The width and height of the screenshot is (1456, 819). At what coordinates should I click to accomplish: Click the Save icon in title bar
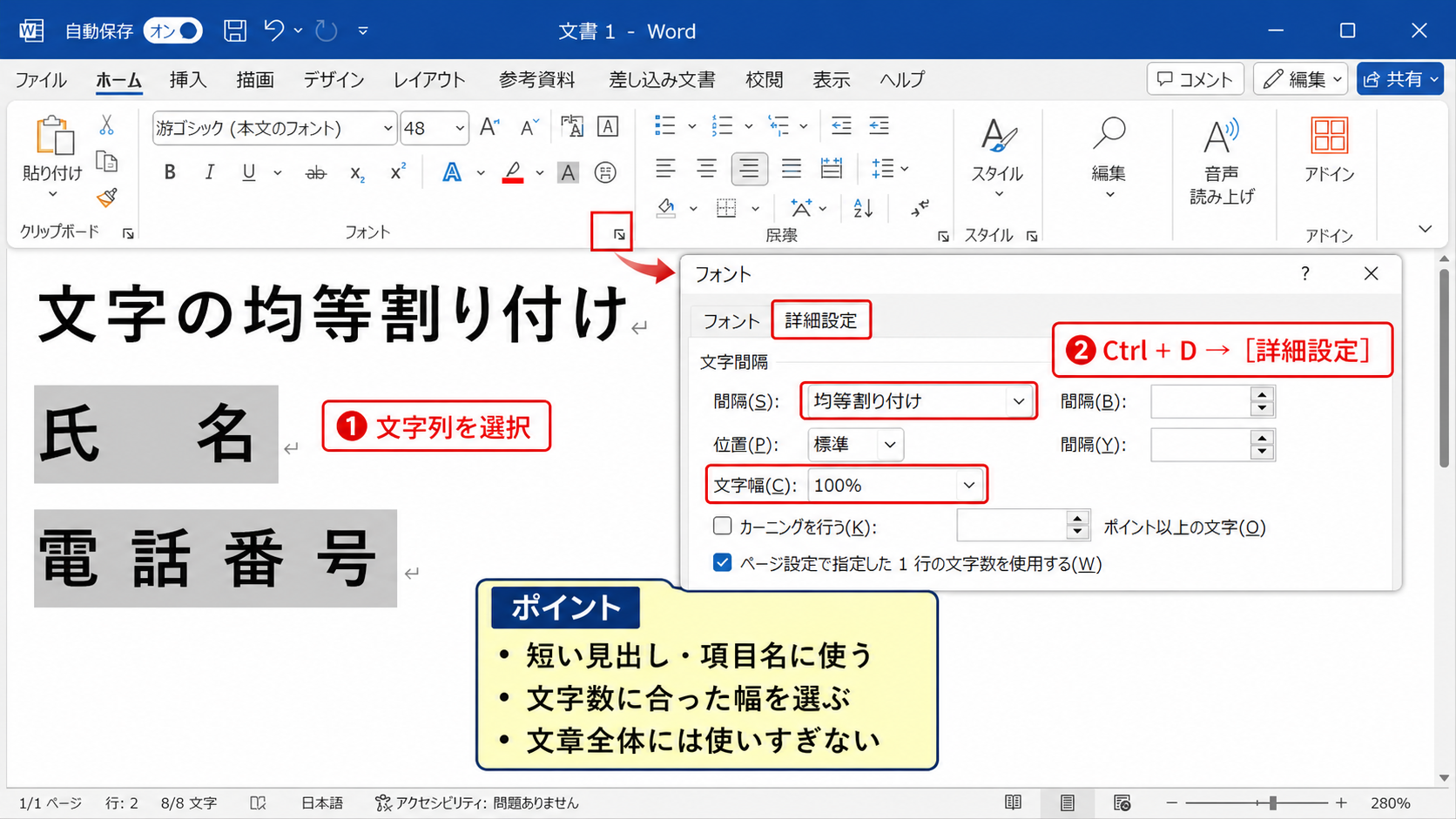(235, 31)
